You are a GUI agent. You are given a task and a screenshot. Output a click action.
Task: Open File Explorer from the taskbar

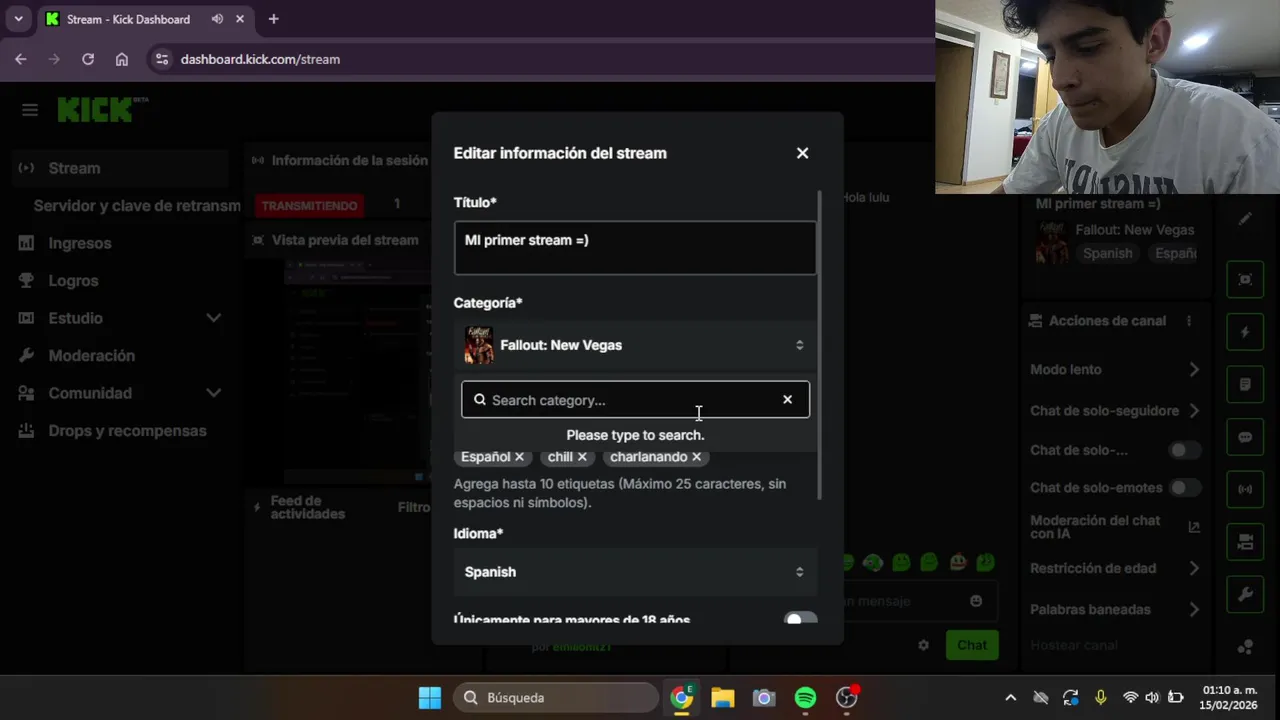coord(723,698)
